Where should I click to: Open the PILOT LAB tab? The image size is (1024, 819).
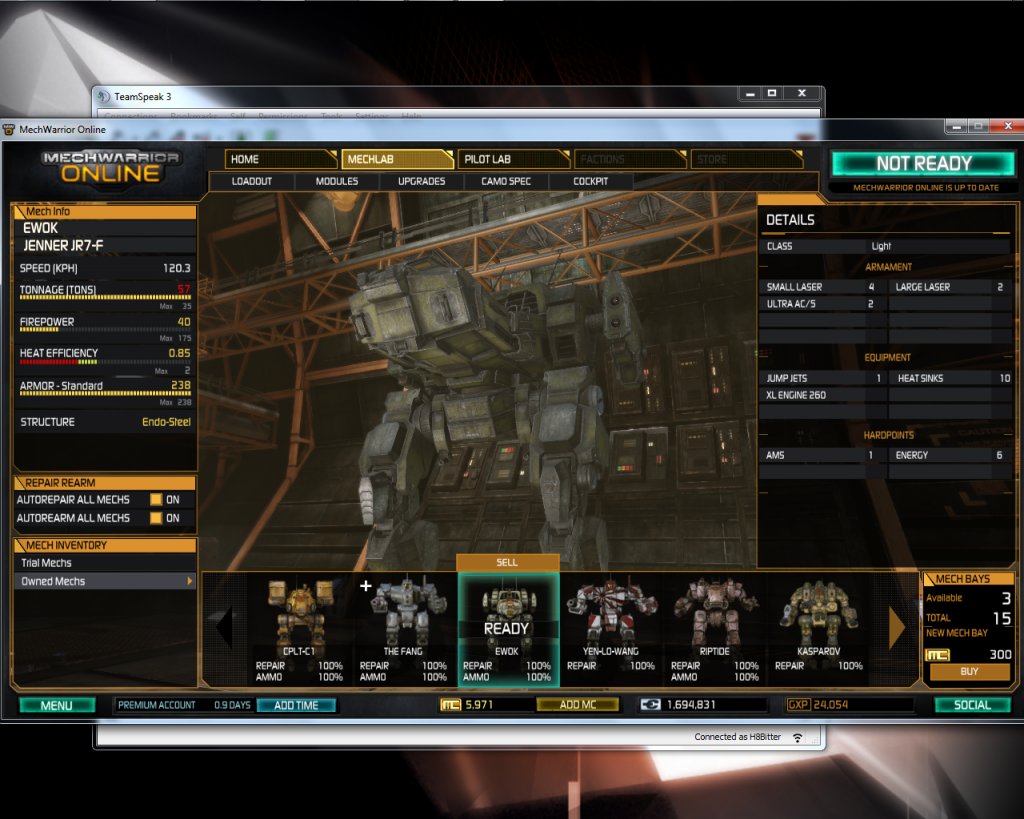coord(514,159)
